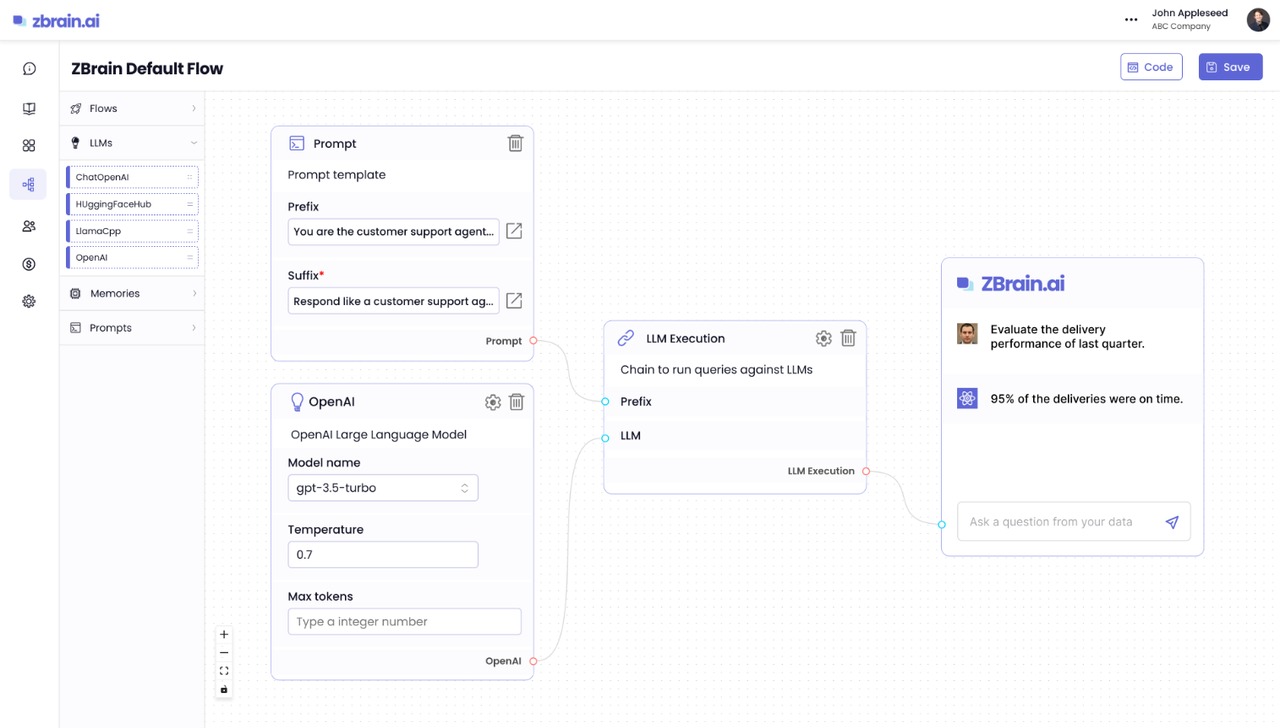Open the book/knowledge icon in left sidebar

point(29,108)
